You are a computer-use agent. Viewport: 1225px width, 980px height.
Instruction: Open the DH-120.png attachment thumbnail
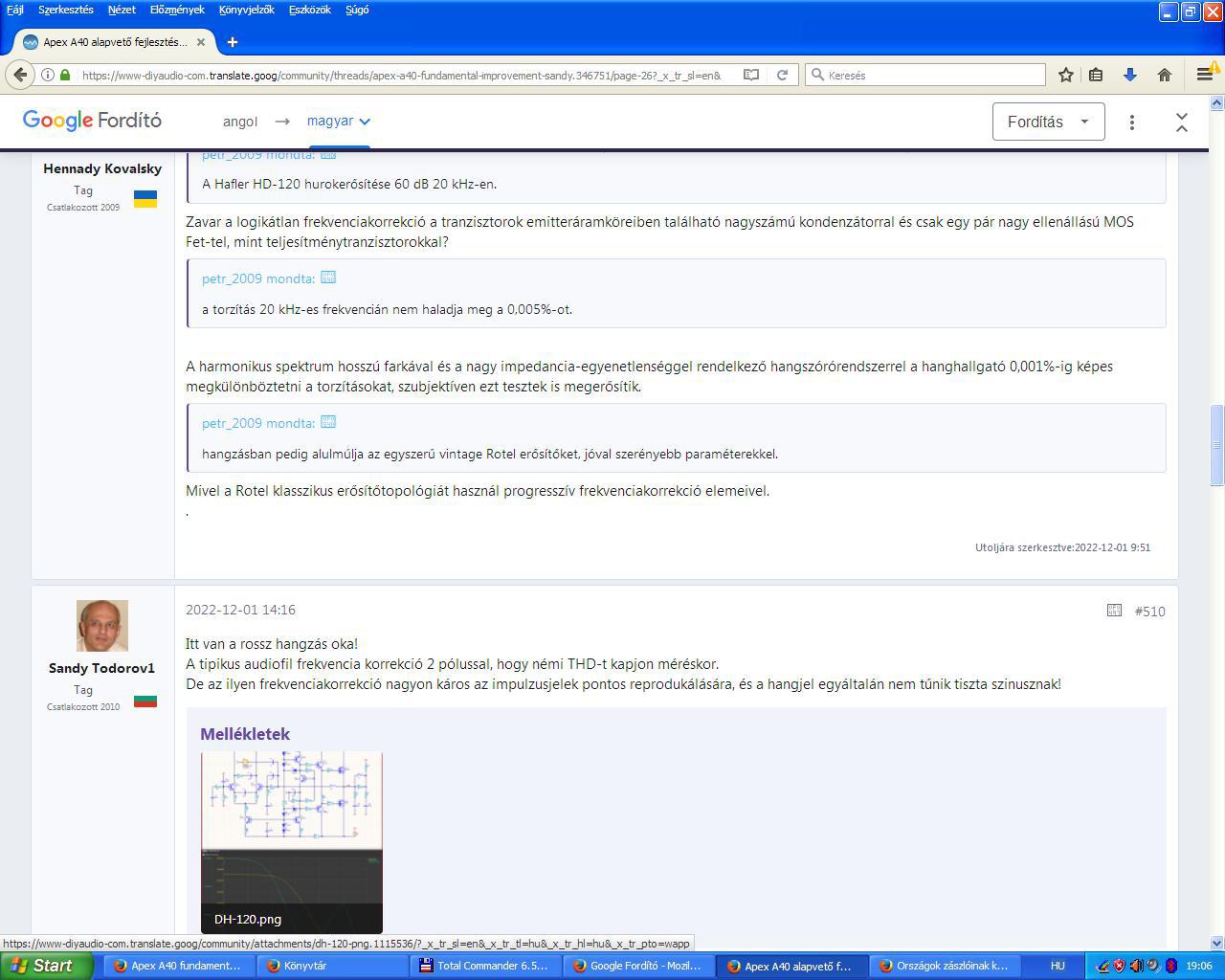tap(292, 842)
